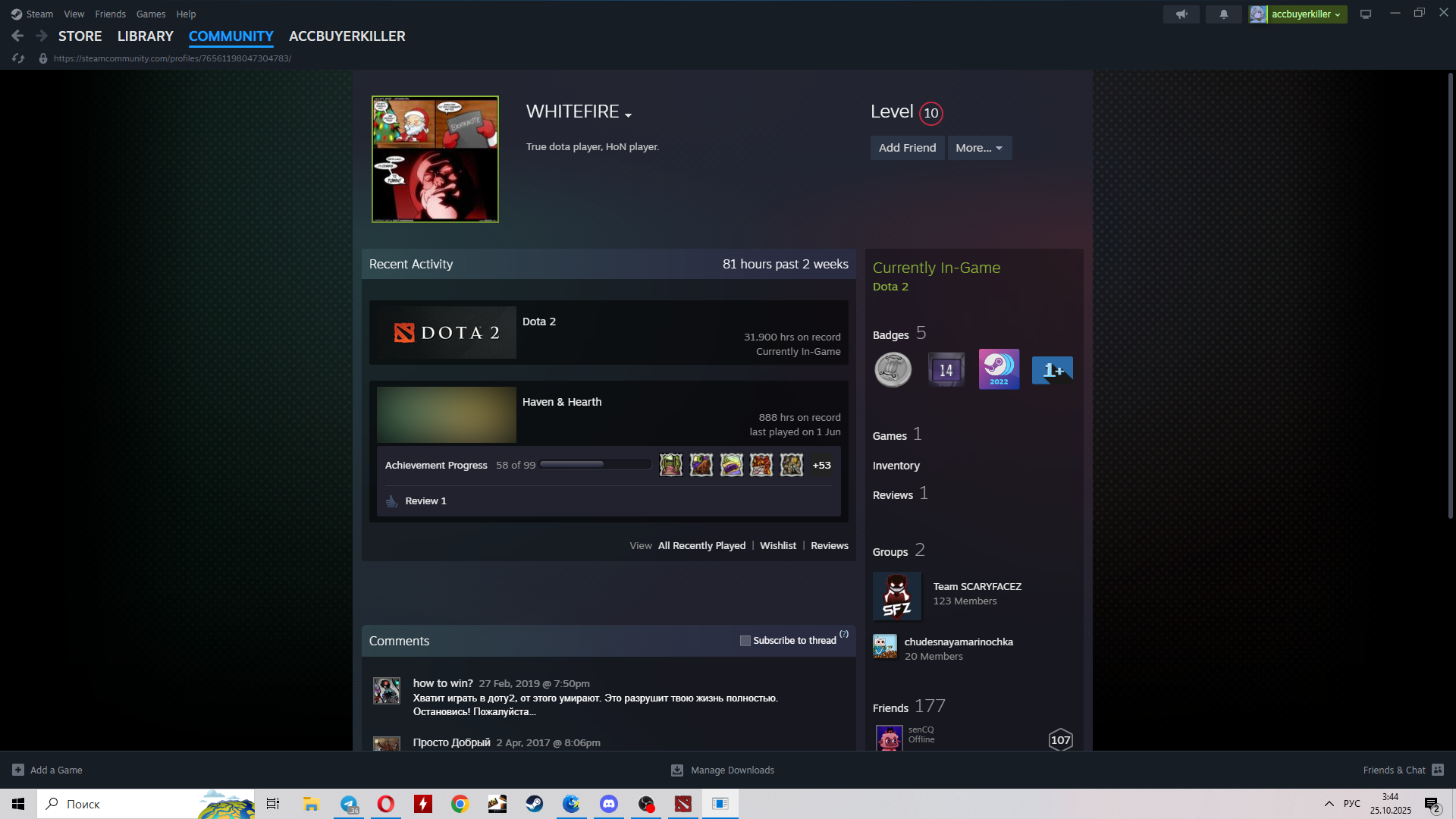Image resolution: width=1456 pixels, height=819 pixels.
Task: Click the Haven & Hearth achievement progress bar
Action: [595, 465]
